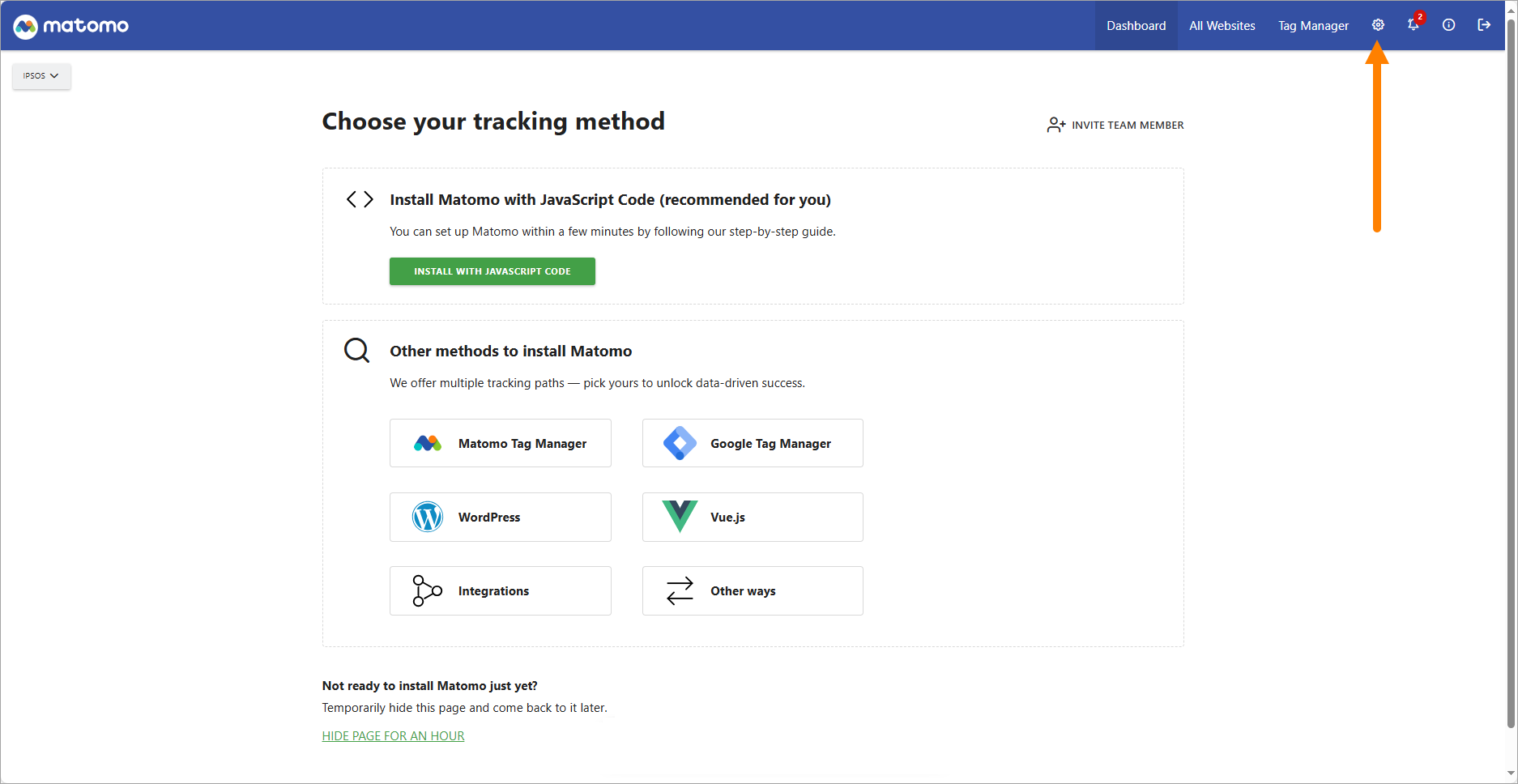Screen dimensions: 1518x784
Task: Choose the Matomo Tag Manager method
Action: click(501, 443)
